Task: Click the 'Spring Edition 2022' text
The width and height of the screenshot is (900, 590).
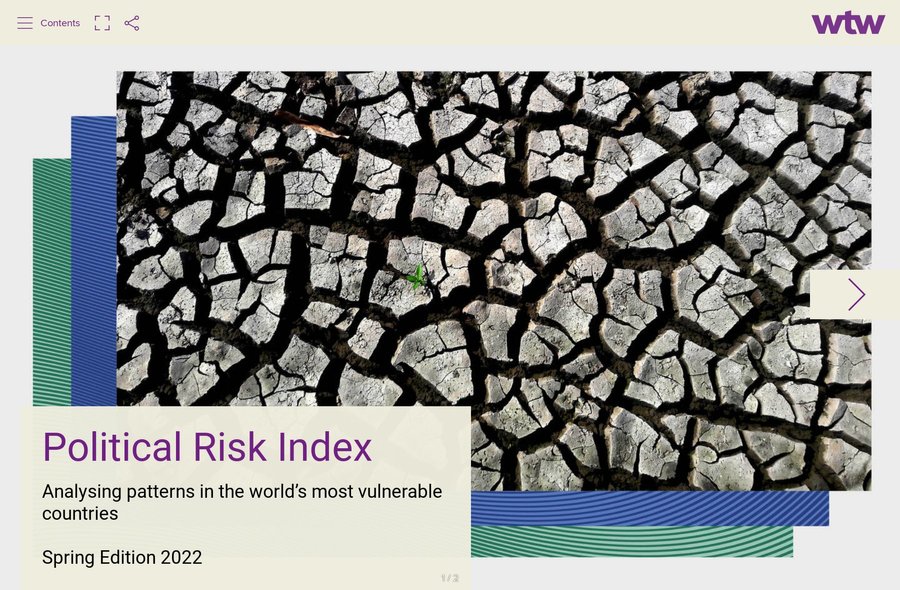Action: coord(122,557)
